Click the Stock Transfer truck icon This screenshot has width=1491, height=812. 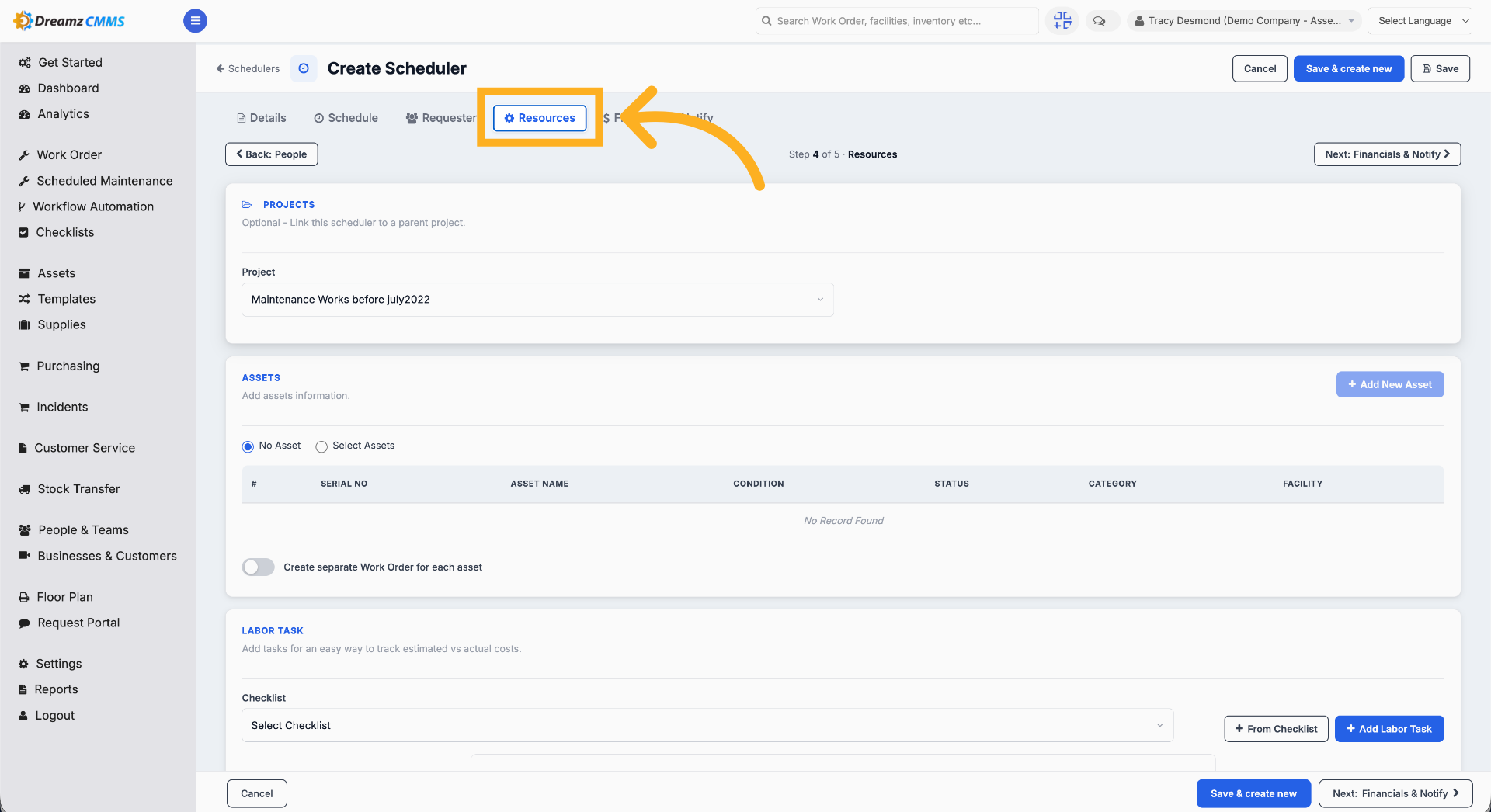point(24,490)
